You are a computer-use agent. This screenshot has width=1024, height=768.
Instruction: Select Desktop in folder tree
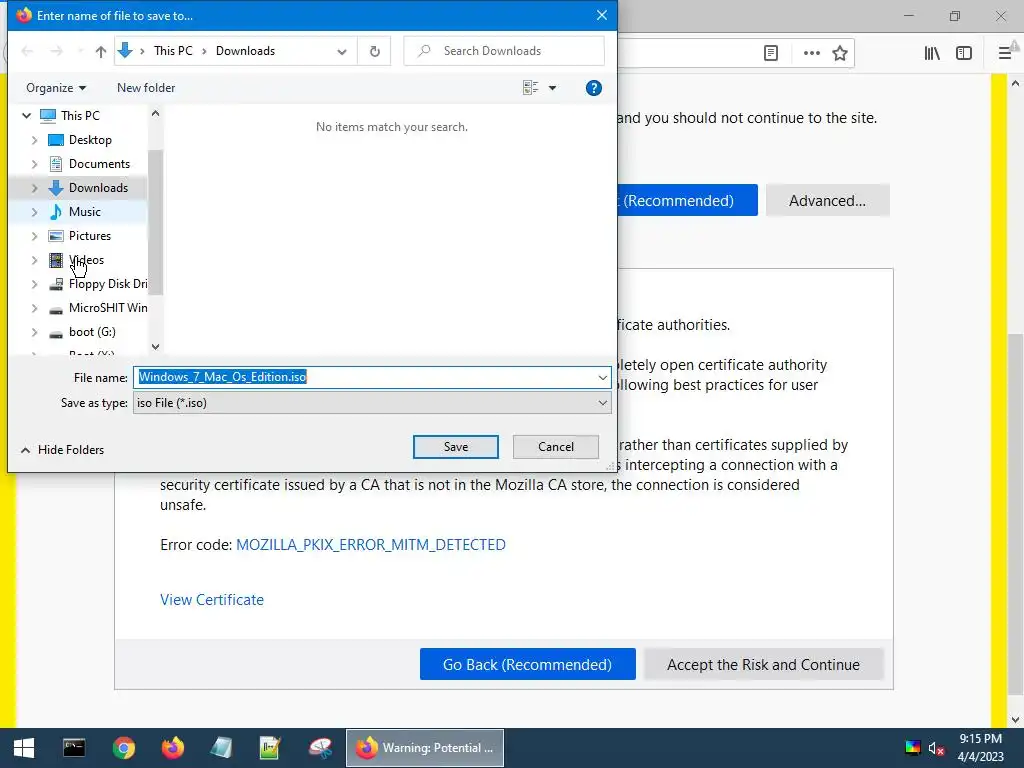[90, 140]
